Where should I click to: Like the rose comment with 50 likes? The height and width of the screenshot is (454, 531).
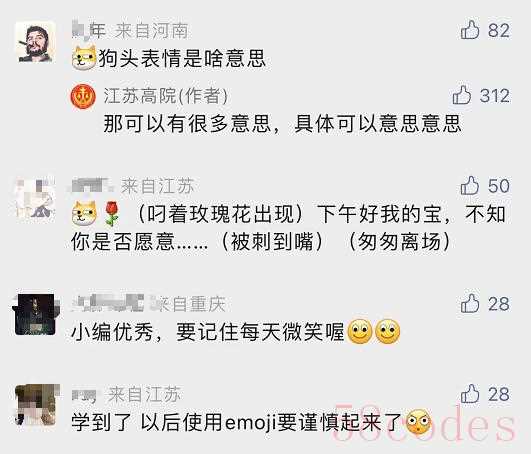coord(470,186)
